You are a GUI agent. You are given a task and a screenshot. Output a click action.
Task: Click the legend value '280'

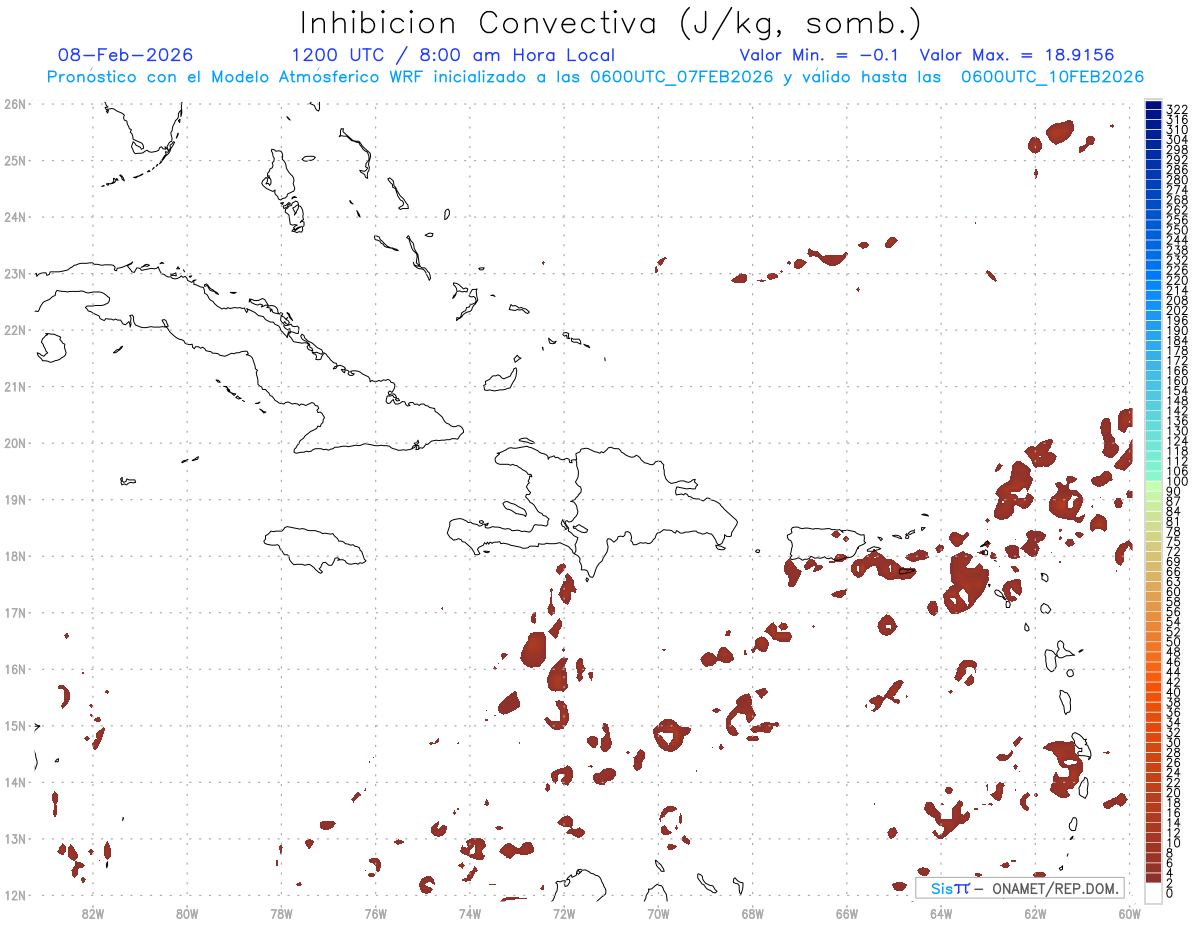pyautogui.click(x=1176, y=179)
